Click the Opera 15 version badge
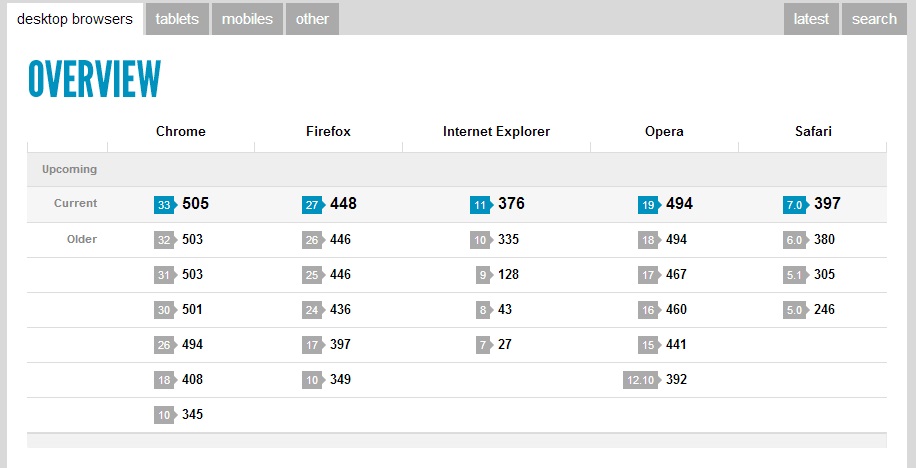 (650, 345)
